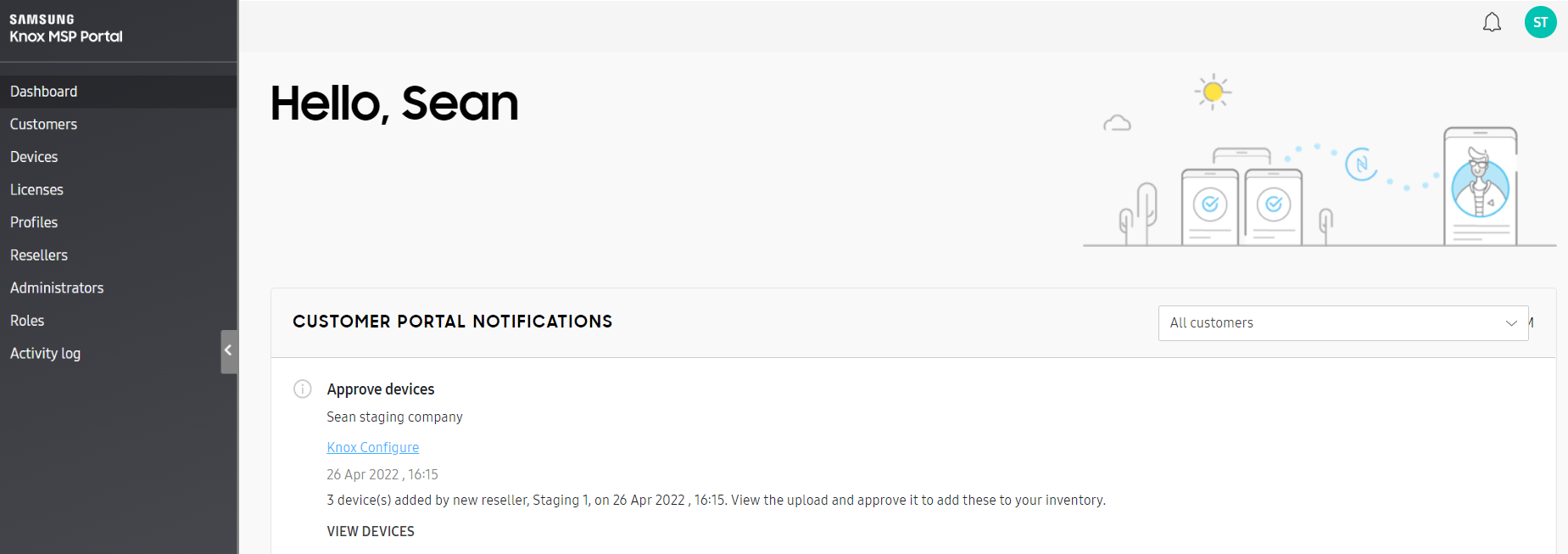1568x554 pixels.
Task: Click the phone illustration with user avatar
Action: [1481, 187]
